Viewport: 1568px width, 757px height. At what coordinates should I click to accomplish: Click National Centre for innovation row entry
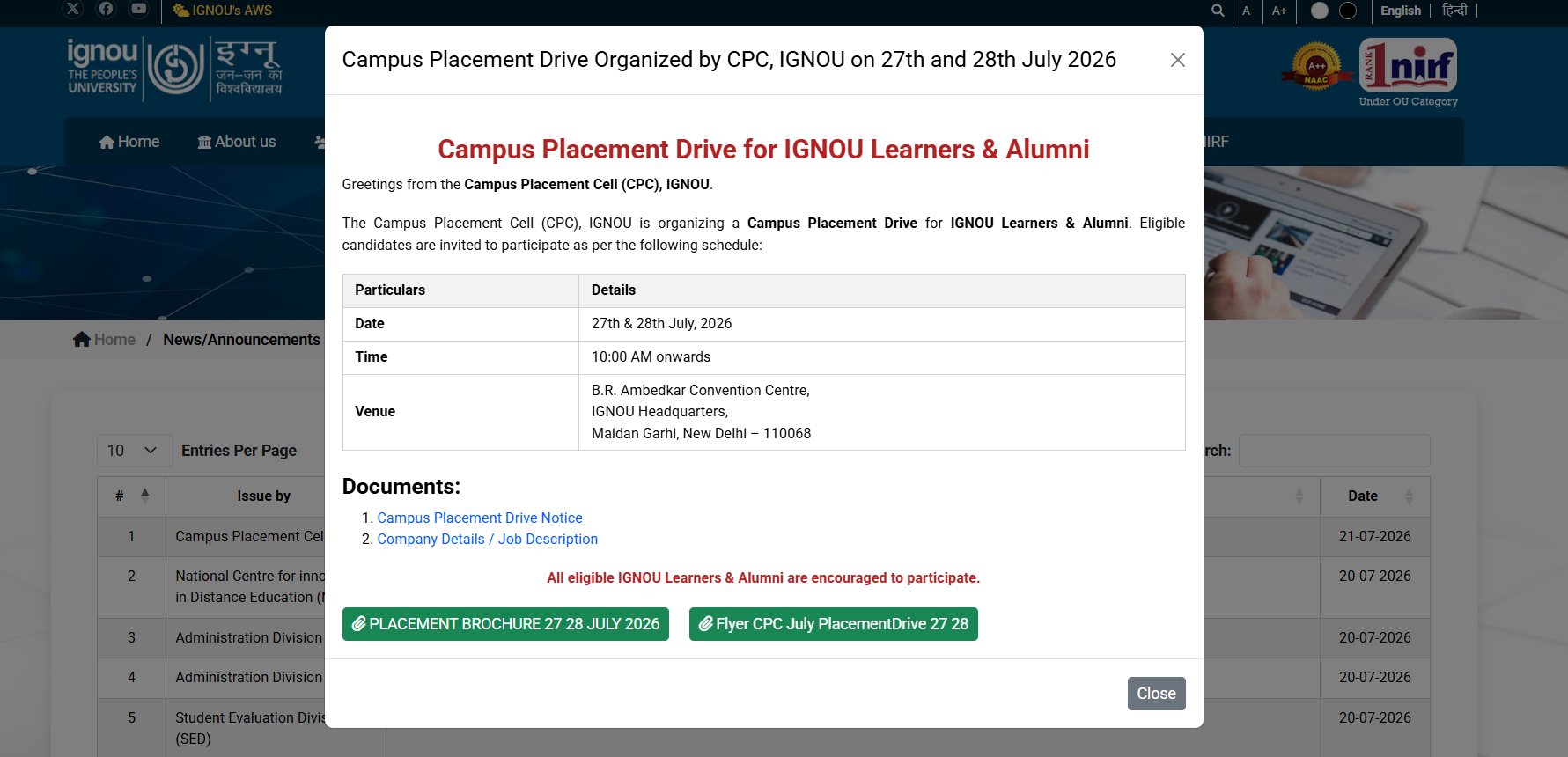pos(250,587)
